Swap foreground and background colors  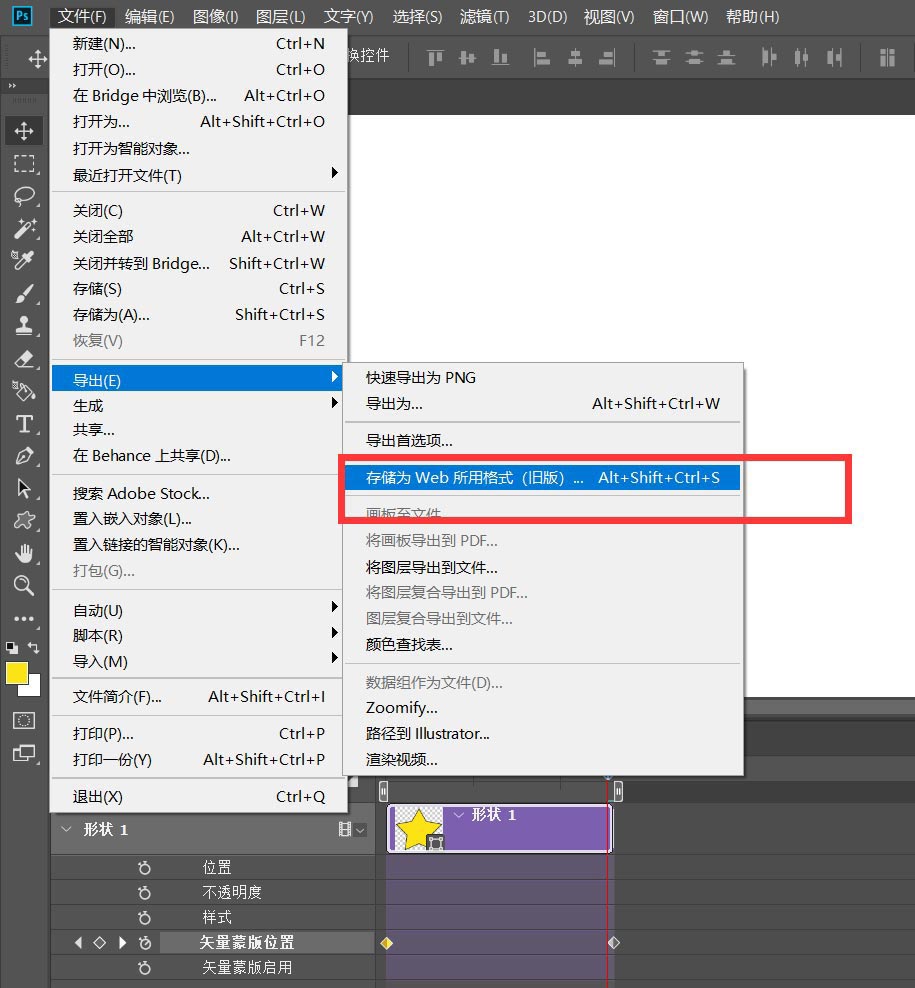click(x=33, y=647)
